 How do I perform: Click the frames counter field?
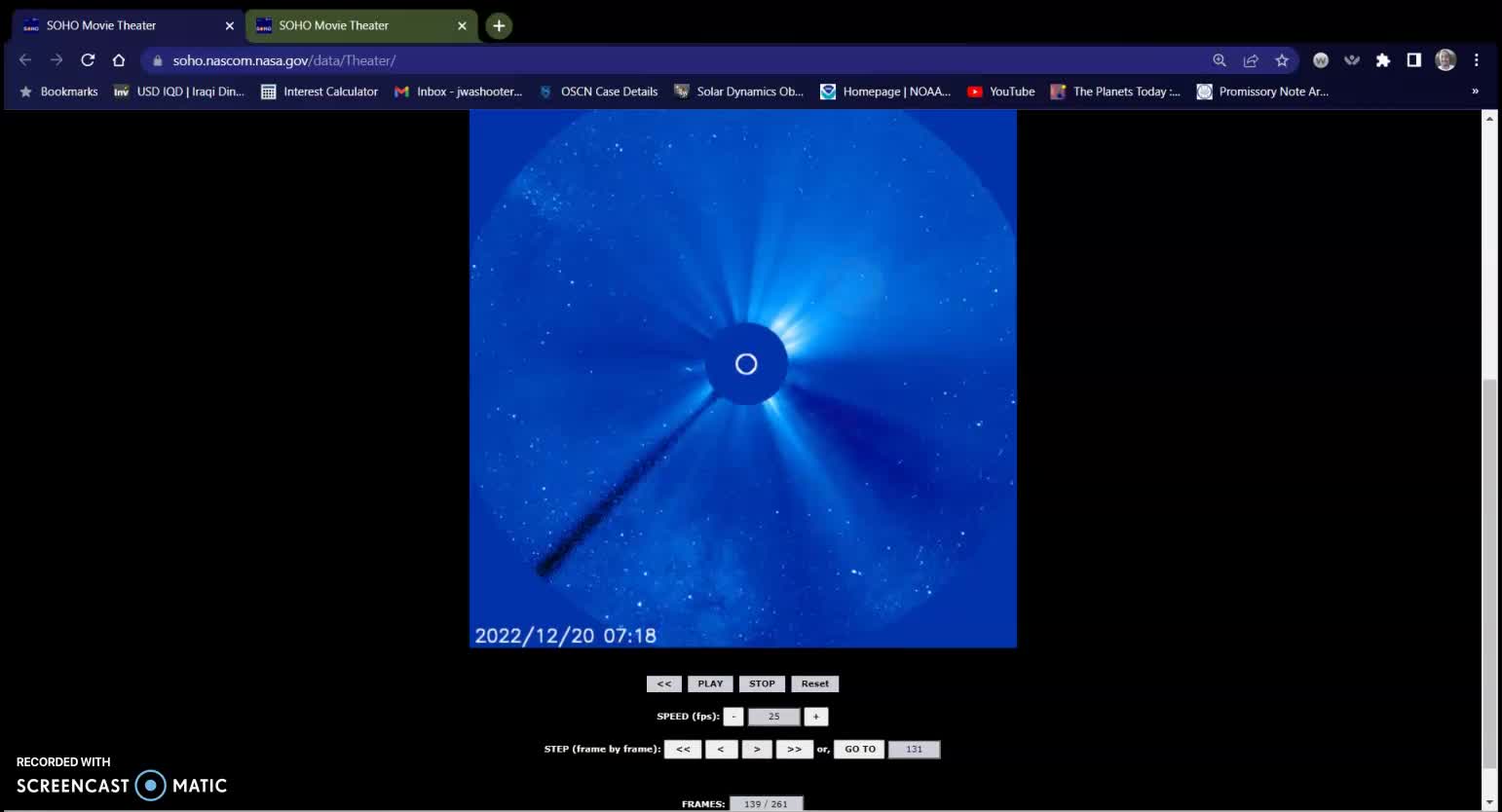[x=766, y=804]
